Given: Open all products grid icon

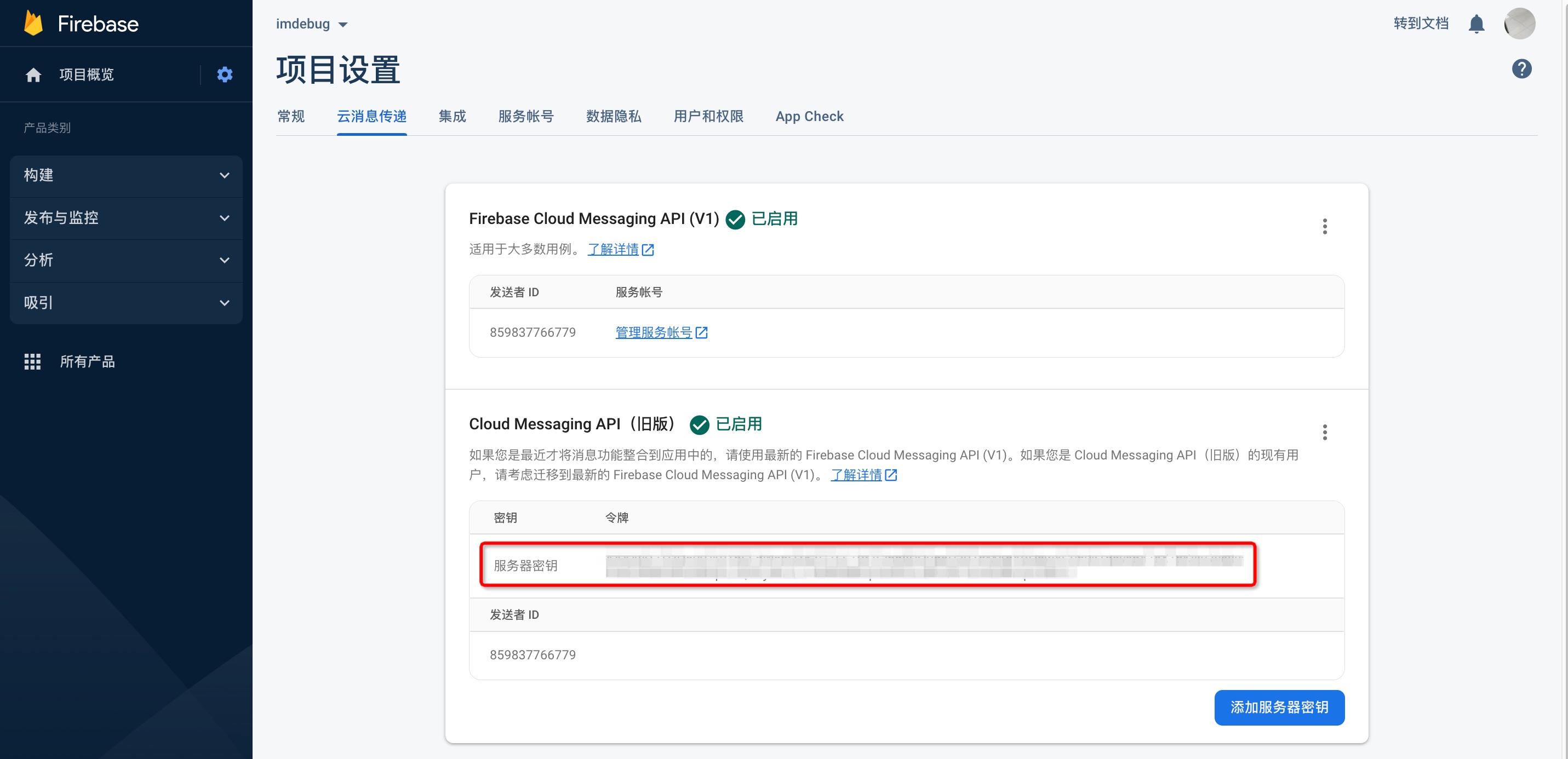Looking at the screenshot, I should (32, 361).
